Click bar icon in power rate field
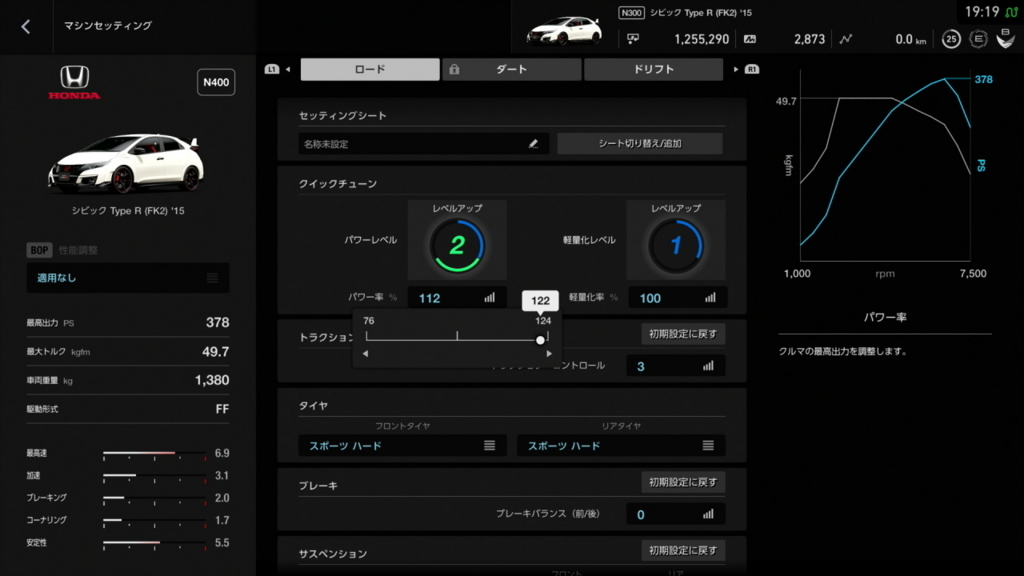 tap(489, 298)
